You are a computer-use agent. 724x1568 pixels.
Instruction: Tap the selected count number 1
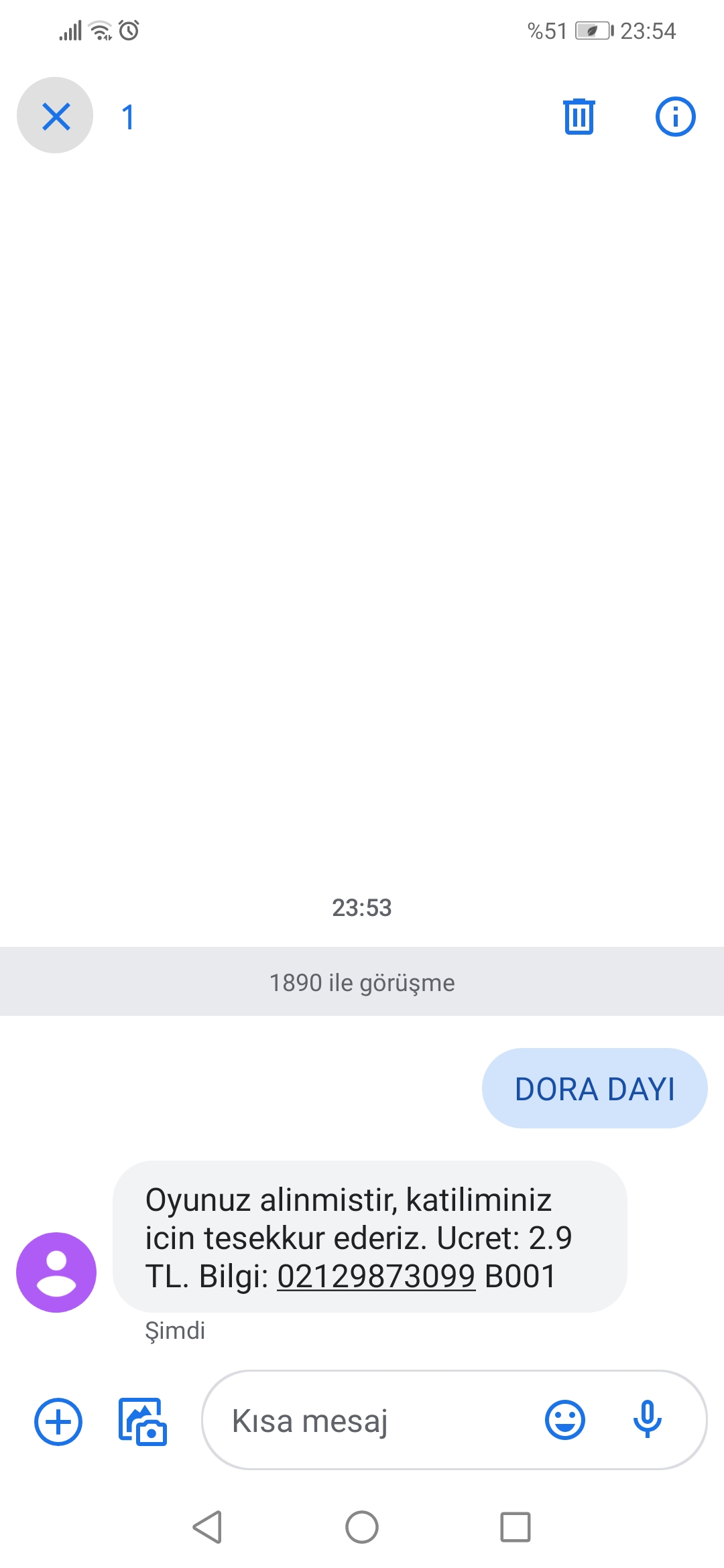pyautogui.click(x=128, y=117)
